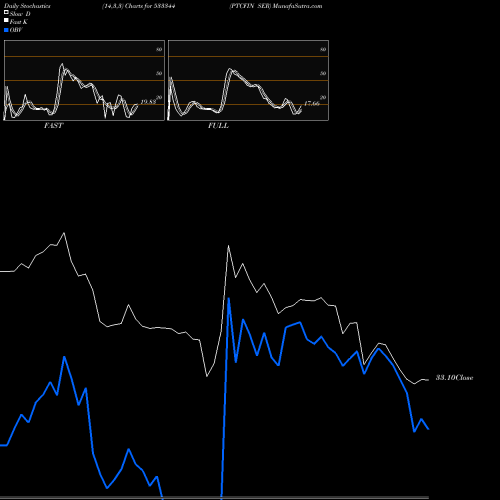Viewport: 500px width, 500px height.
Task: Click the end point of the blue OBV line
Action: pos(428,429)
